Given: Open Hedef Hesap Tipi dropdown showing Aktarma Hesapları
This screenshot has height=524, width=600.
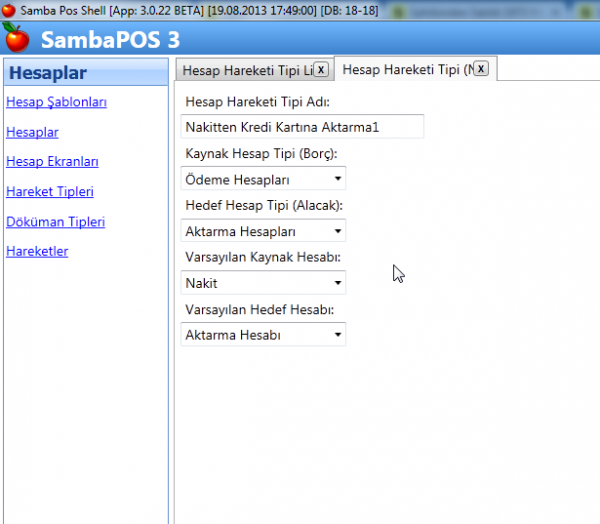Looking at the screenshot, I should [264, 231].
